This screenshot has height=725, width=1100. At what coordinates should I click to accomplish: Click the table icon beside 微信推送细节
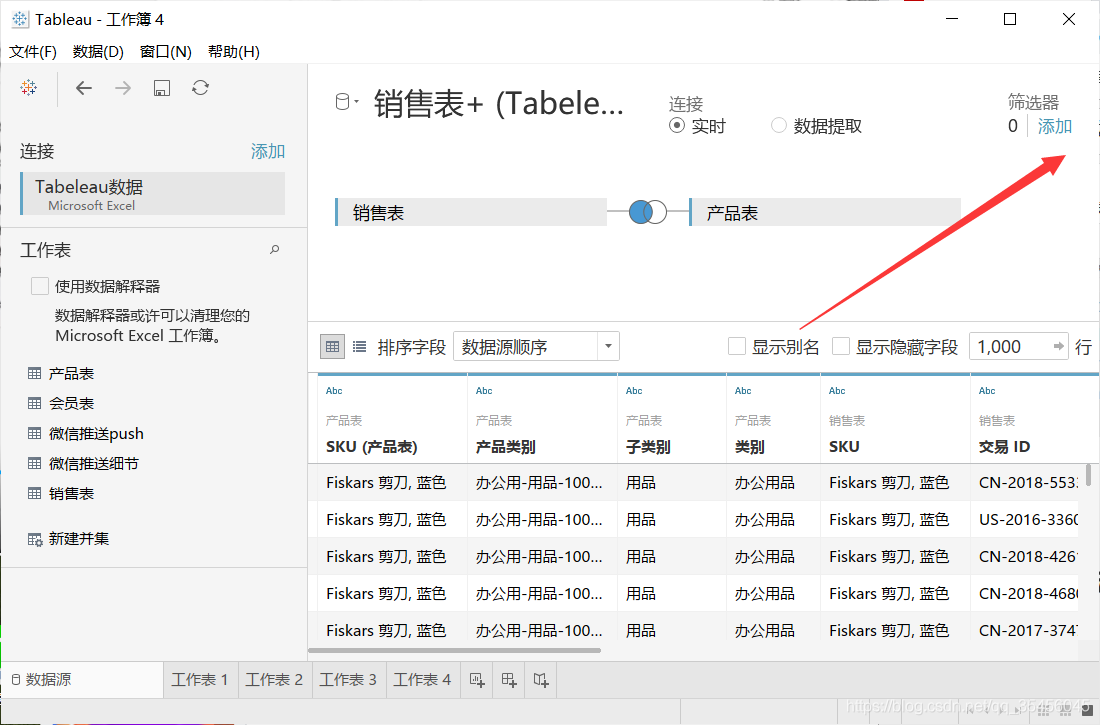tap(34, 463)
